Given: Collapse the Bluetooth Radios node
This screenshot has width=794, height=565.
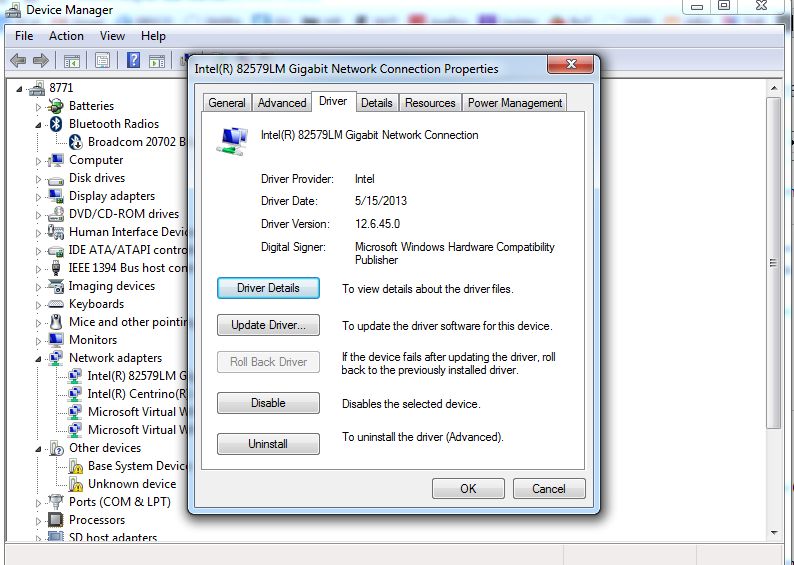Looking at the screenshot, I should point(38,125).
